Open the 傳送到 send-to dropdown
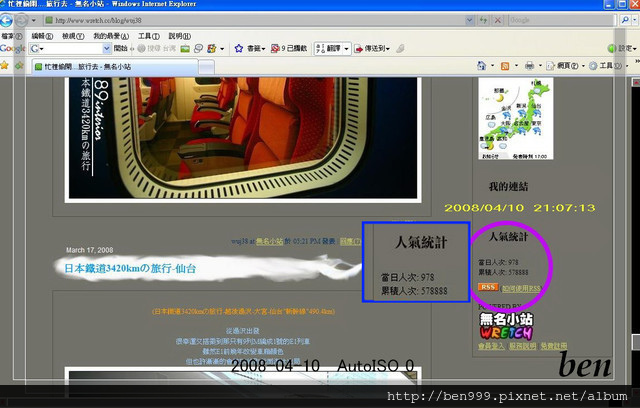This screenshot has width=640, height=408. (x=372, y=49)
